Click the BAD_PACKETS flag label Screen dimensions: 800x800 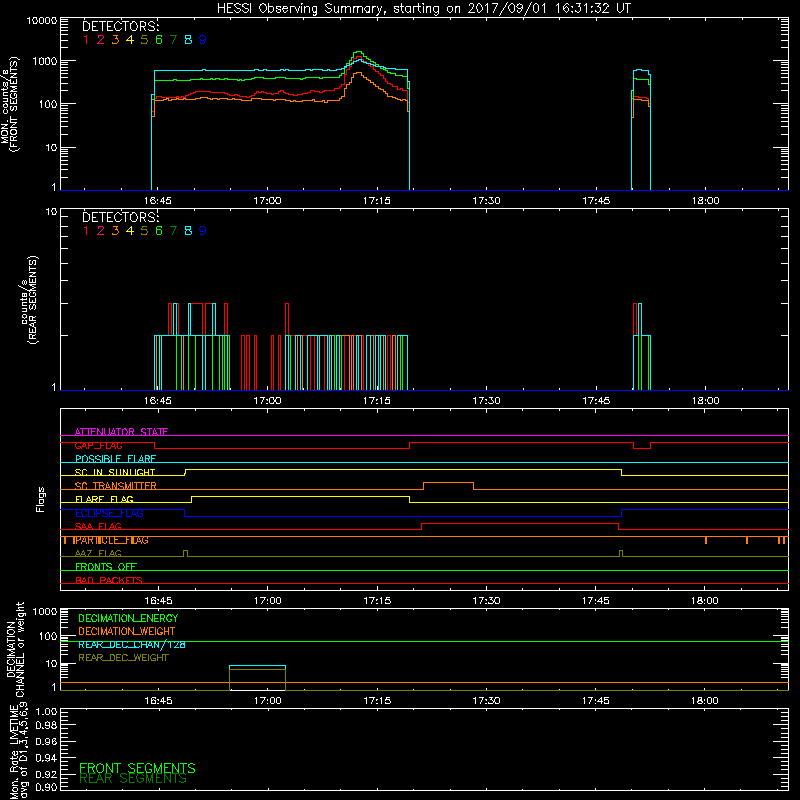[109, 580]
